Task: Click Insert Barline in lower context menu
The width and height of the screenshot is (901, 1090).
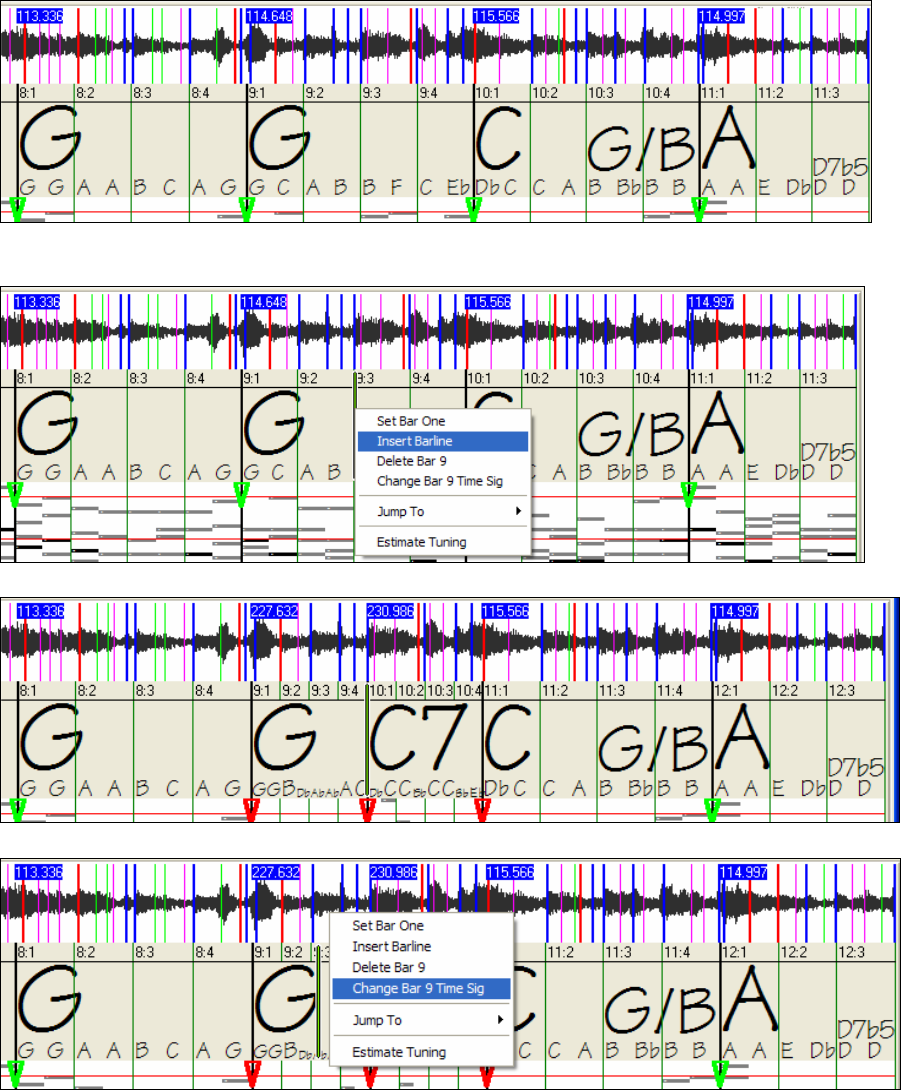Action: click(391, 946)
